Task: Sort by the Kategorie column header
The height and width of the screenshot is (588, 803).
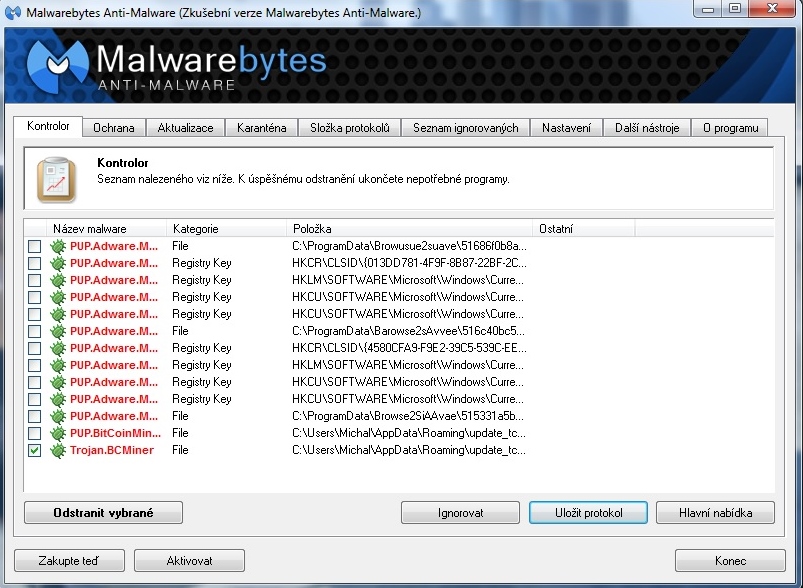Action: pyautogui.click(x=226, y=229)
